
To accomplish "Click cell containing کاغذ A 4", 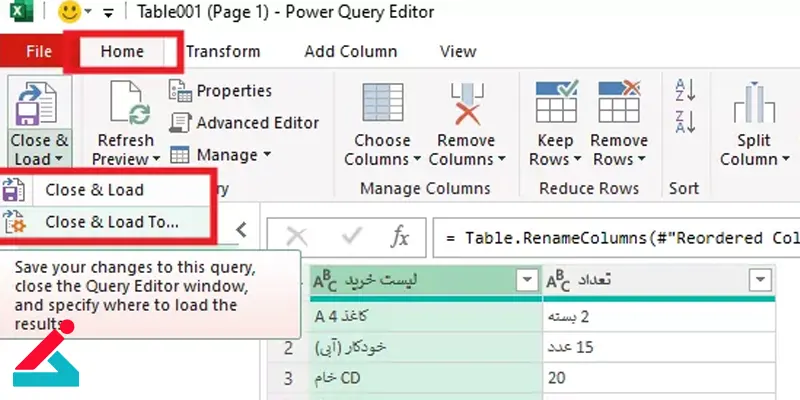I will tap(426, 317).
